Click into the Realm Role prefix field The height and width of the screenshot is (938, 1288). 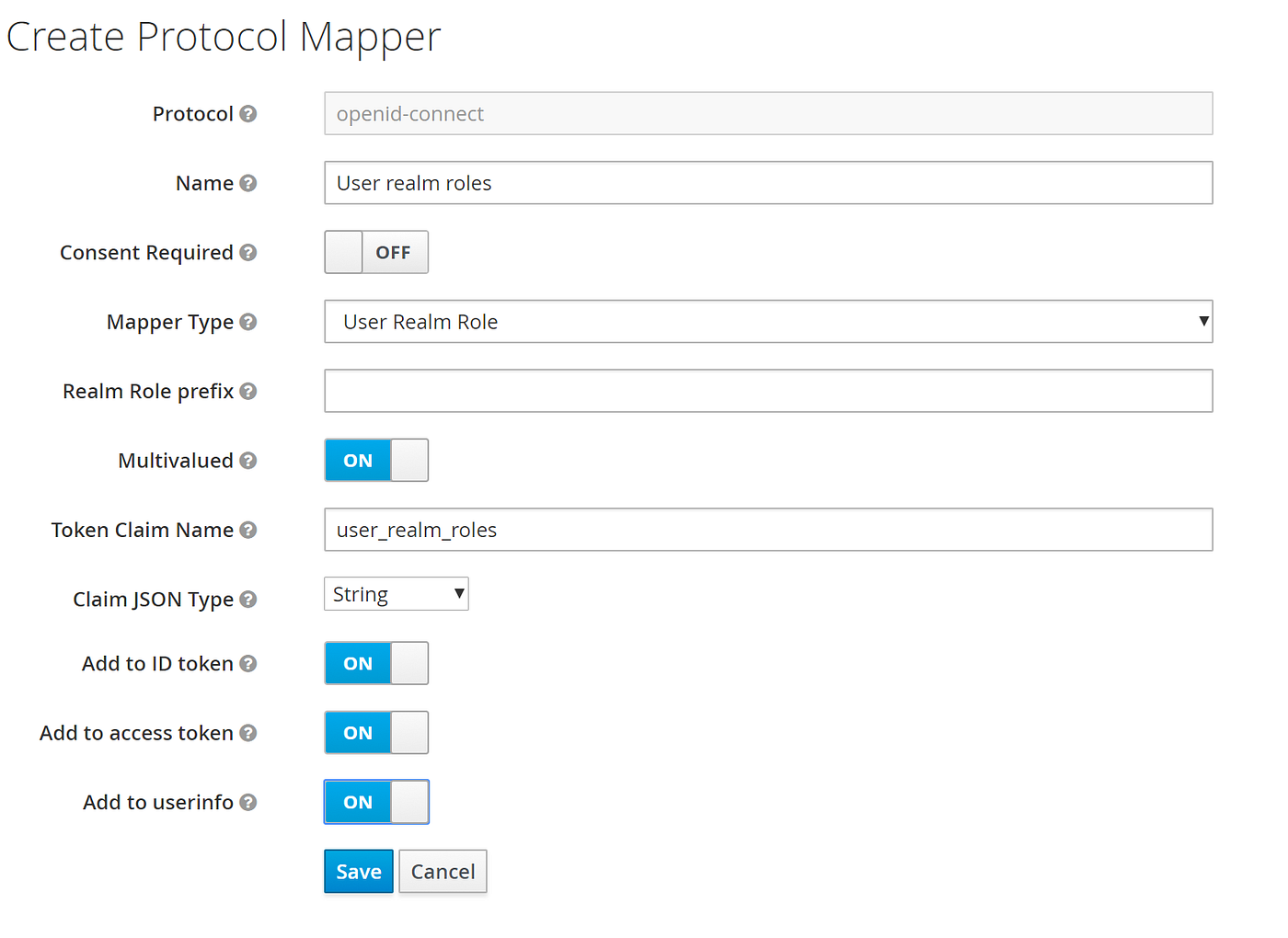[768, 391]
